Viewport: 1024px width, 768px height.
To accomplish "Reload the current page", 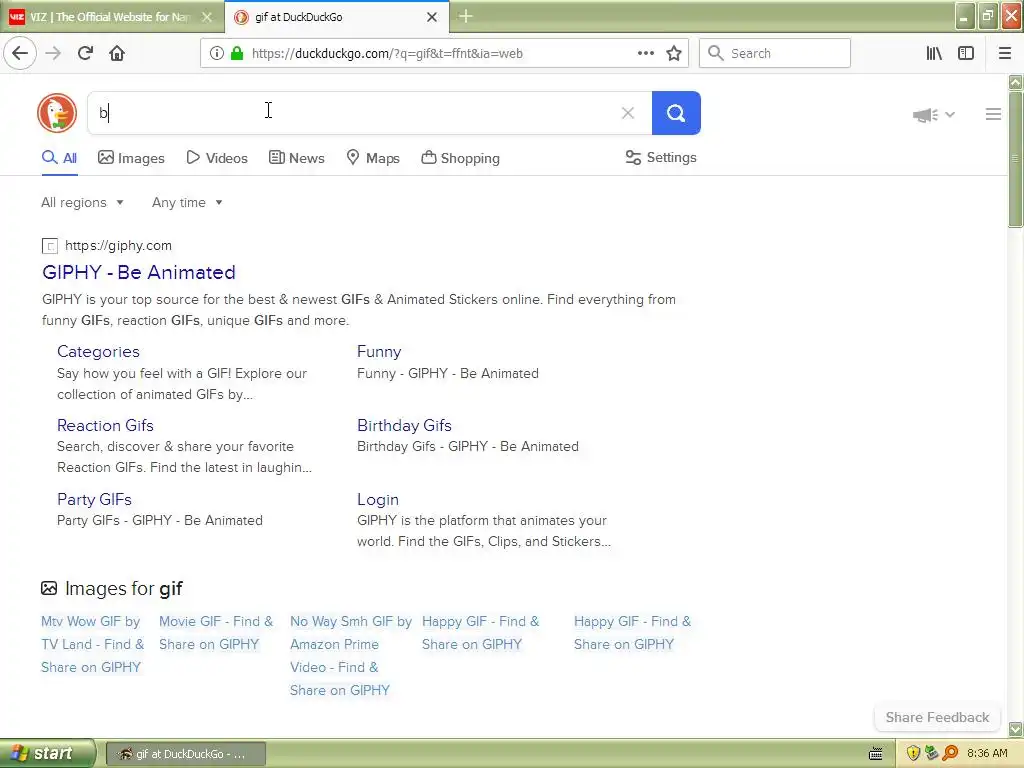I will (x=85, y=53).
